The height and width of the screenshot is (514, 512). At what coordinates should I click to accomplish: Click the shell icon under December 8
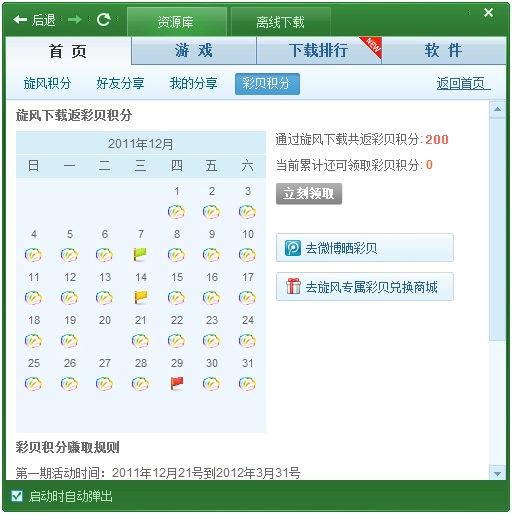click(176, 255)
